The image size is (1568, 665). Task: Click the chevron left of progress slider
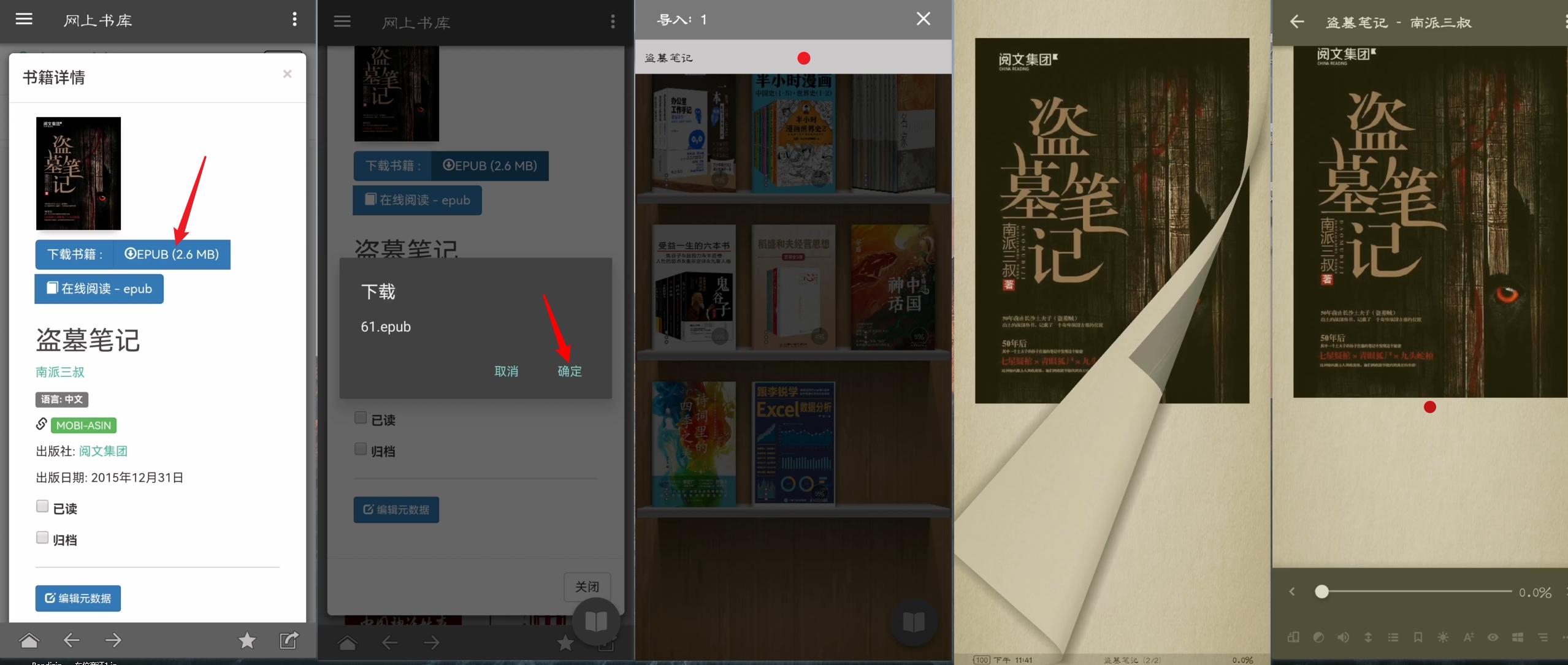(x=1292, y=592)
